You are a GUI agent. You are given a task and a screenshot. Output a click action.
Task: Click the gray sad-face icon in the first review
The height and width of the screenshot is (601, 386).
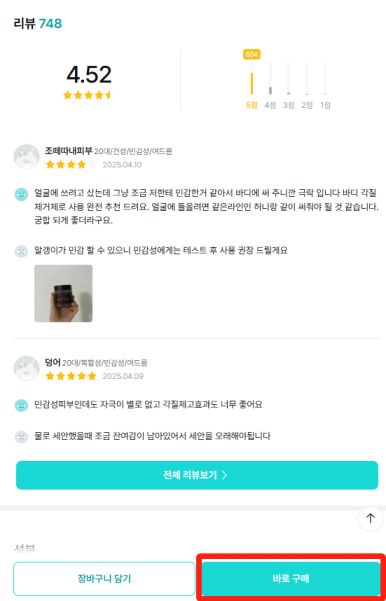21,251
